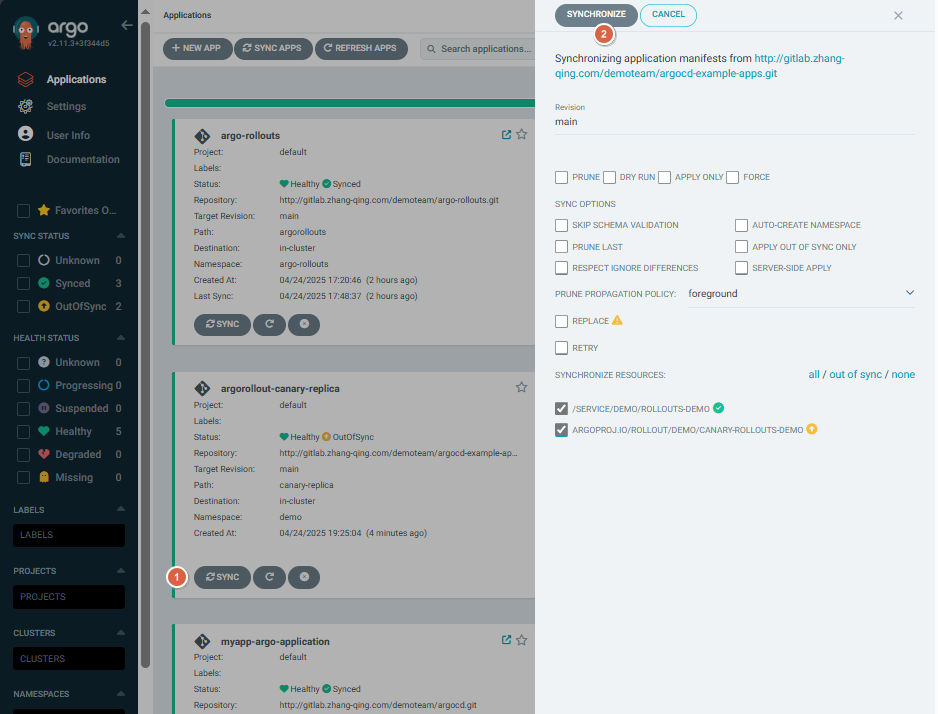Collapse the PROJECTS filter section
This screenshot has width=938, height=714.
tap(121, 570)
